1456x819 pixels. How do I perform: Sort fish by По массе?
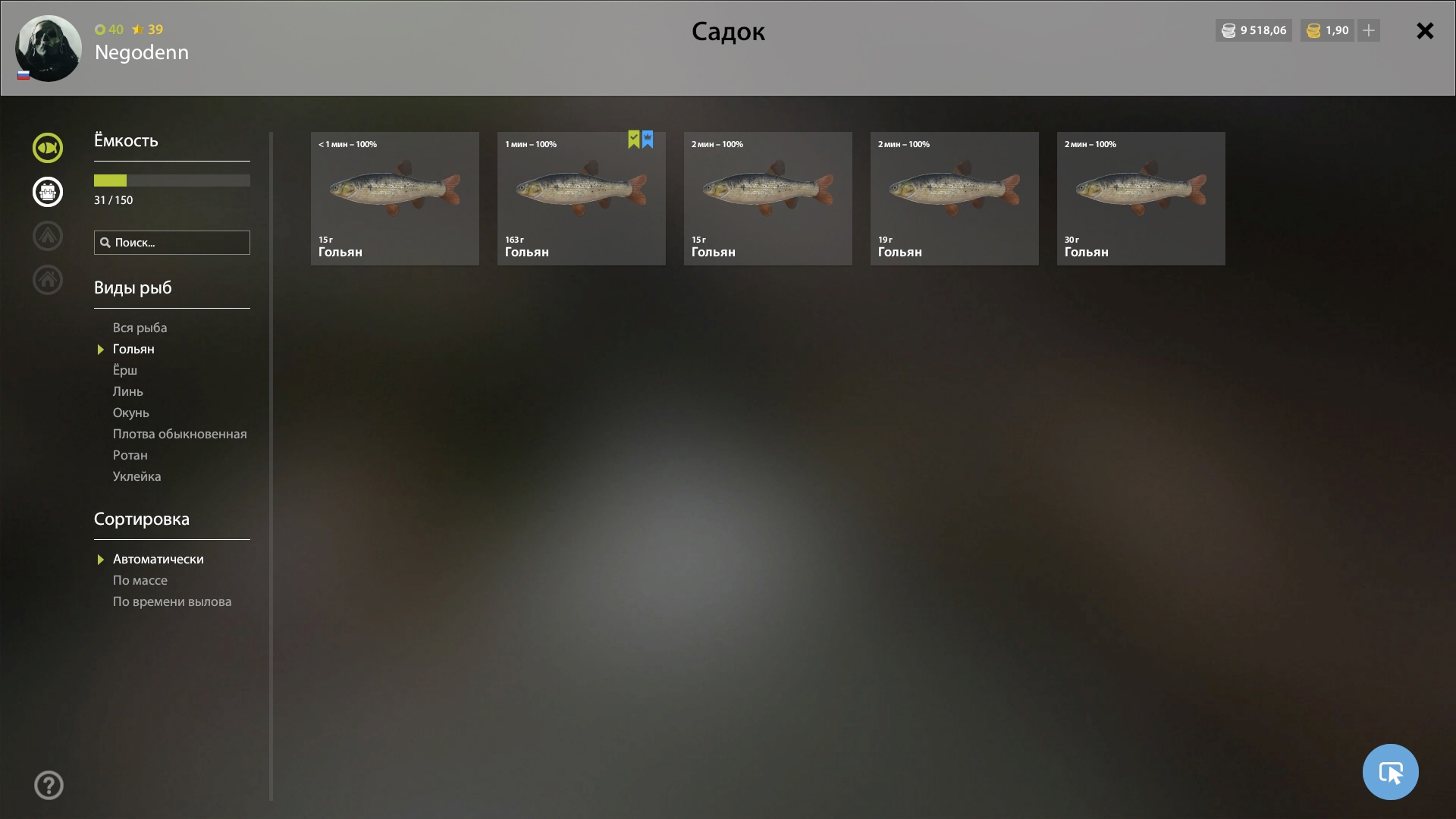(x=140, y=580)
